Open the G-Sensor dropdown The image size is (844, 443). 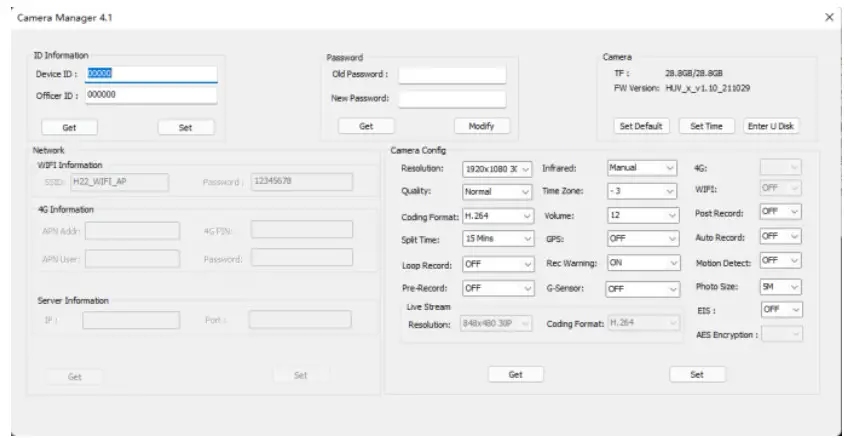[642, 289]
